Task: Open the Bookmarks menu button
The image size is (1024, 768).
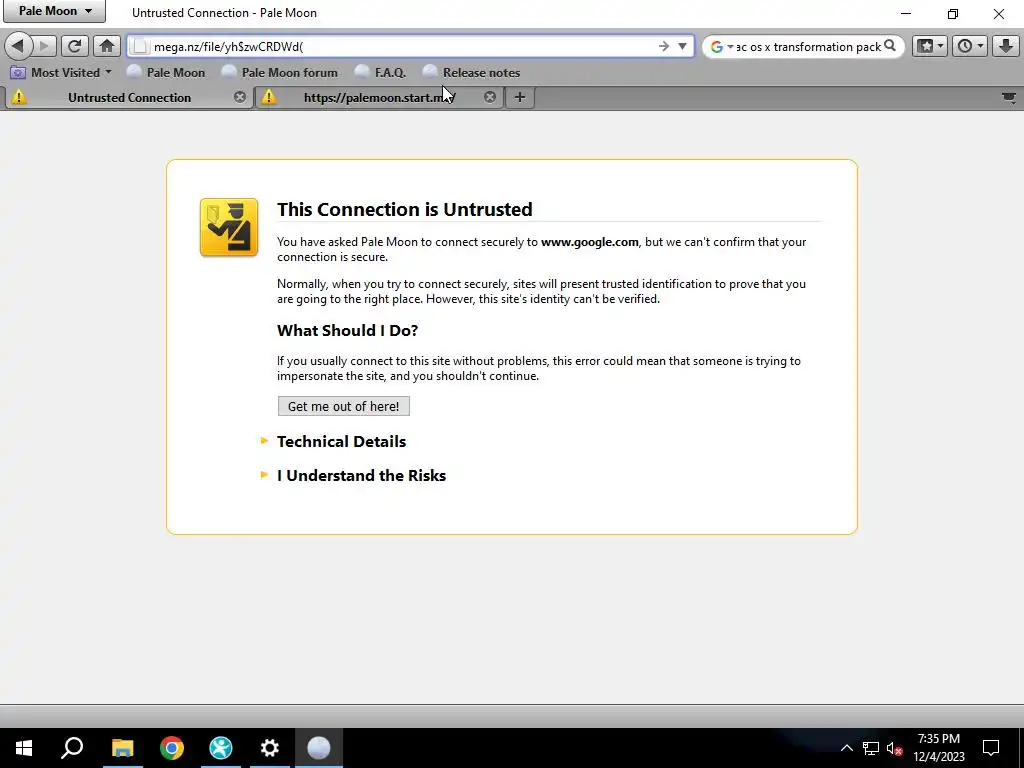Action: tap(925, 46)
